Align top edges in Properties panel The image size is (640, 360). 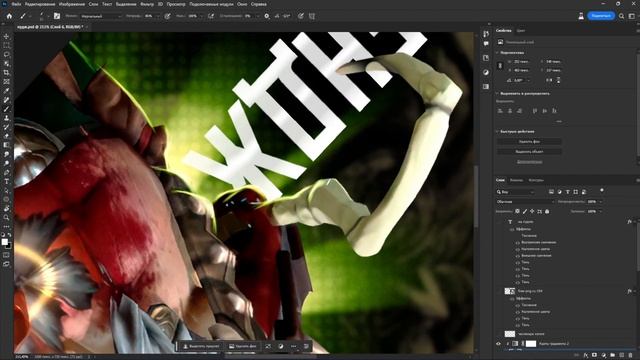[535, 111]
